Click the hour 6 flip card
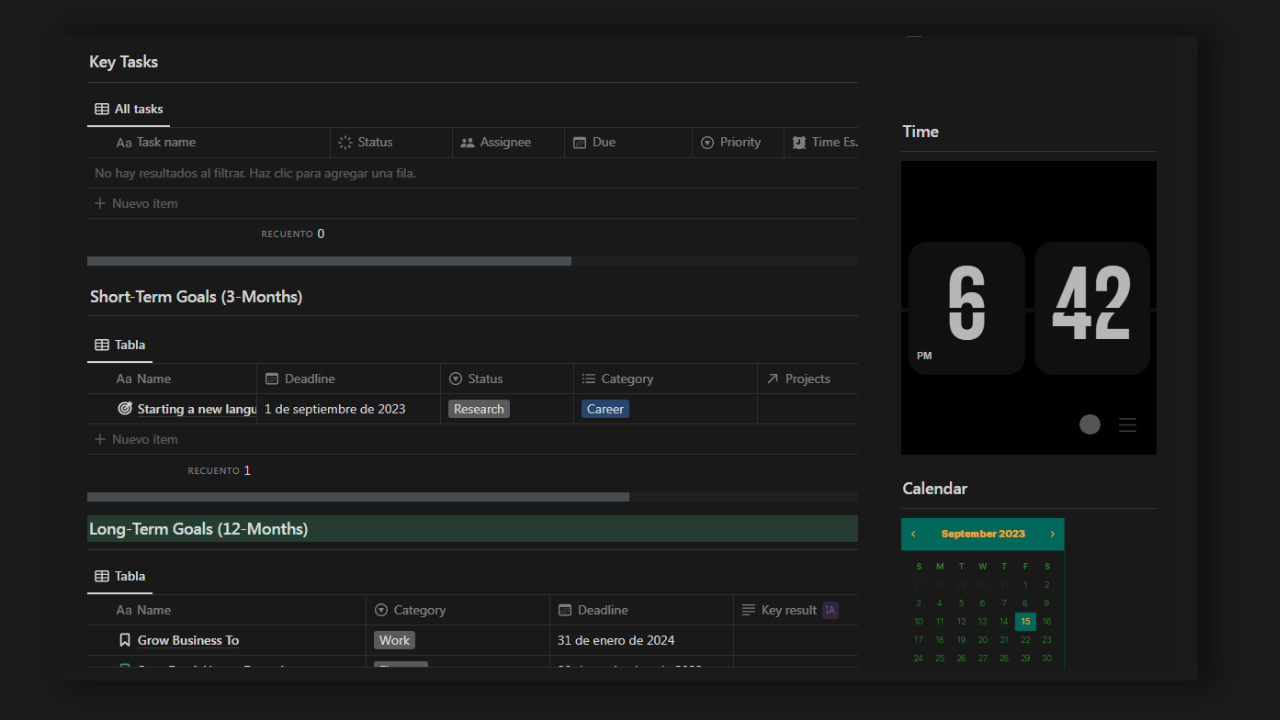This screenshot has height=720, width=1280. click(x=967, y=308)
